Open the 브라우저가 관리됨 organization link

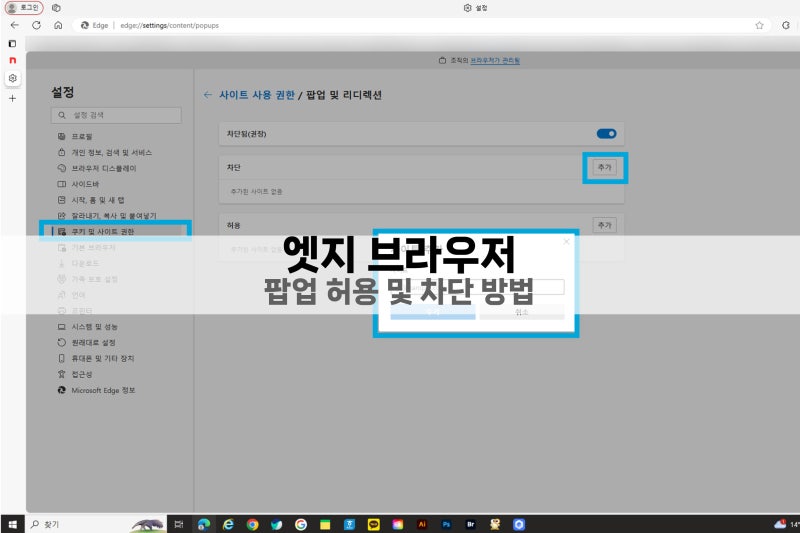click(x=495, y=60)
